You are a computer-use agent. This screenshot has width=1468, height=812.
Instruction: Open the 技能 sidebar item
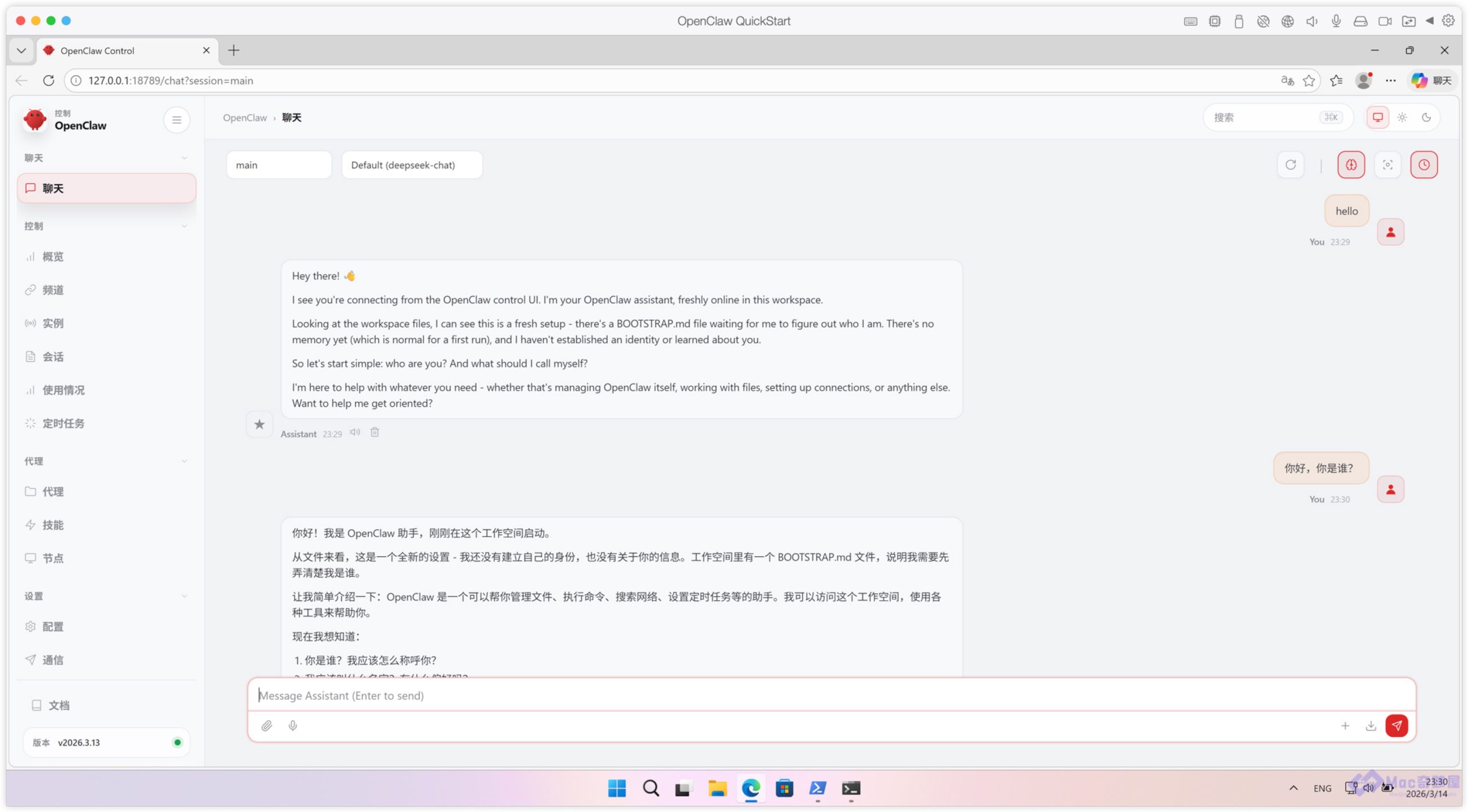point(53,525)
